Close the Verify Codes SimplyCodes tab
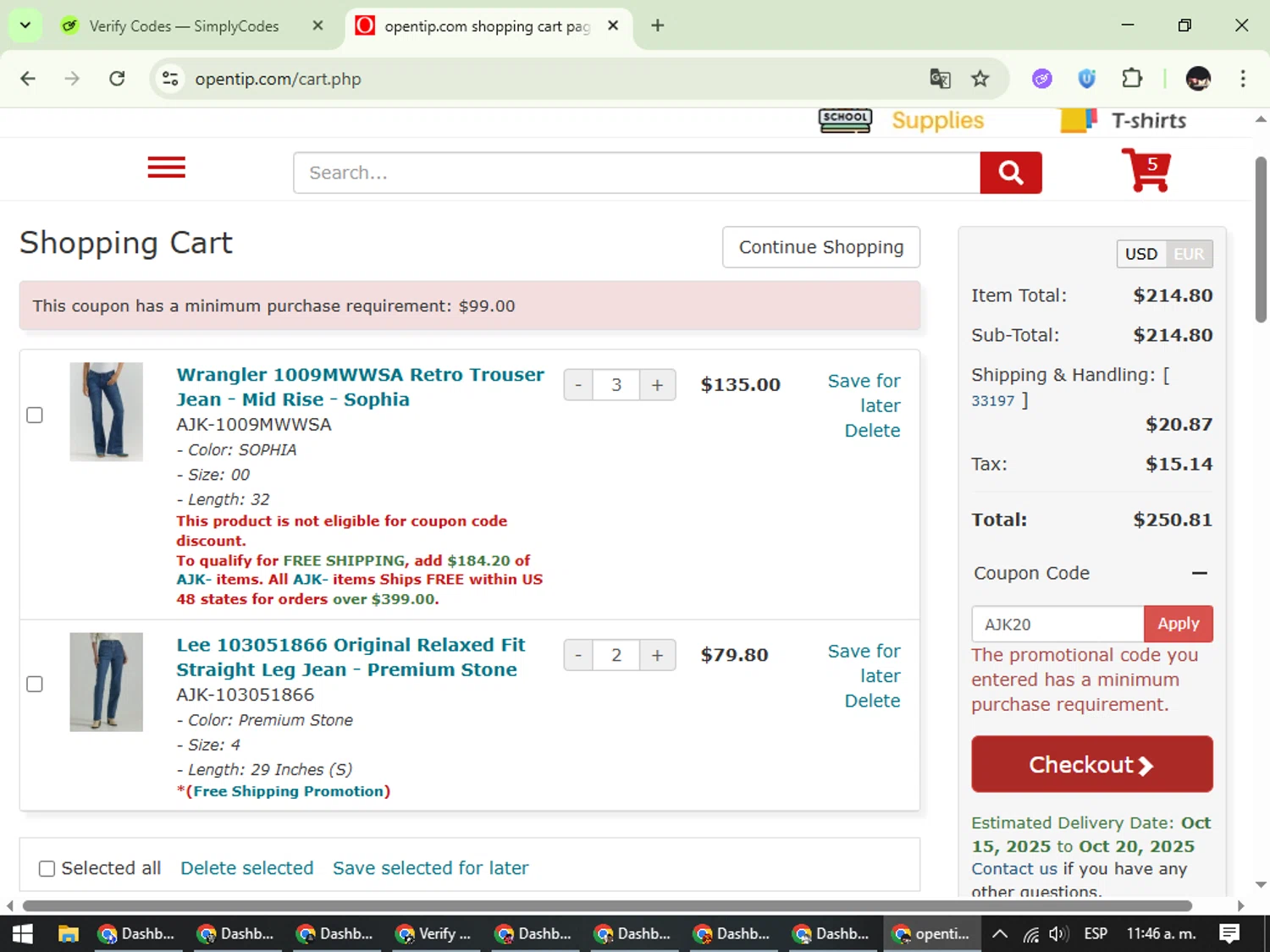The height and width of the screenshot is (952, 1270). [x=317, y=25]
